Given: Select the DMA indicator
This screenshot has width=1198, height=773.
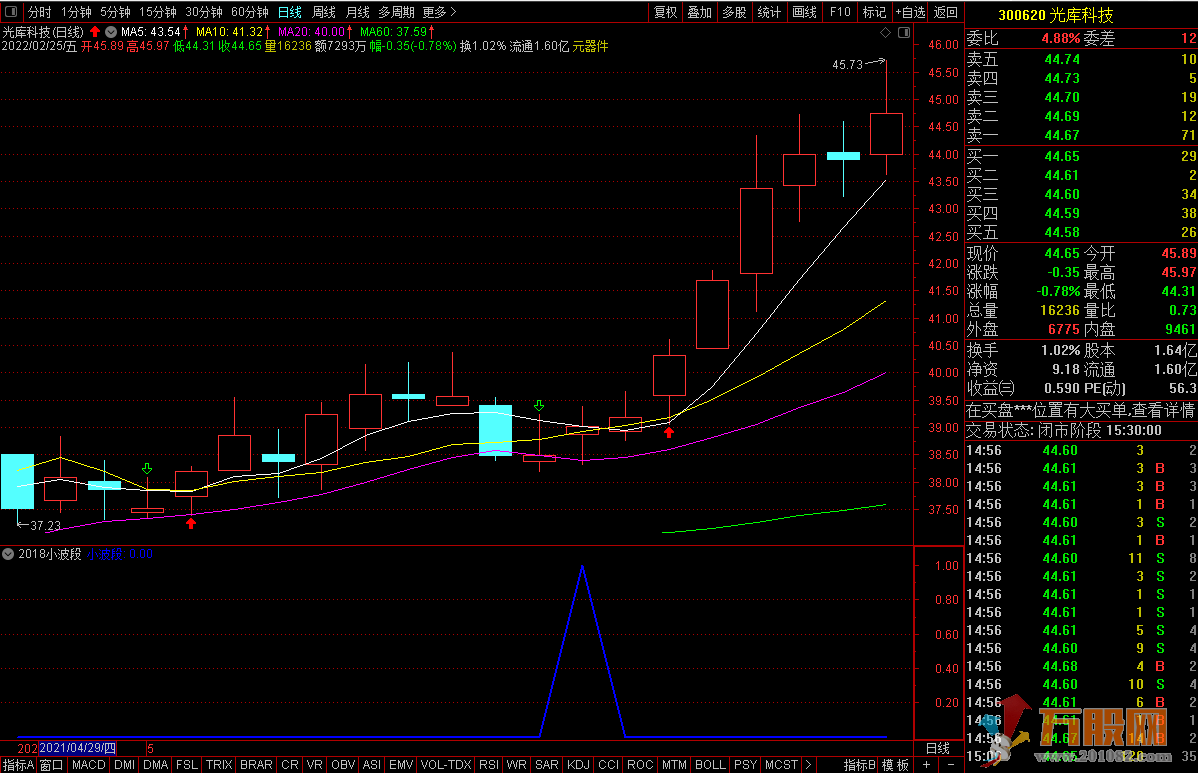Looking at the screenshot, I should pos(156,765).
